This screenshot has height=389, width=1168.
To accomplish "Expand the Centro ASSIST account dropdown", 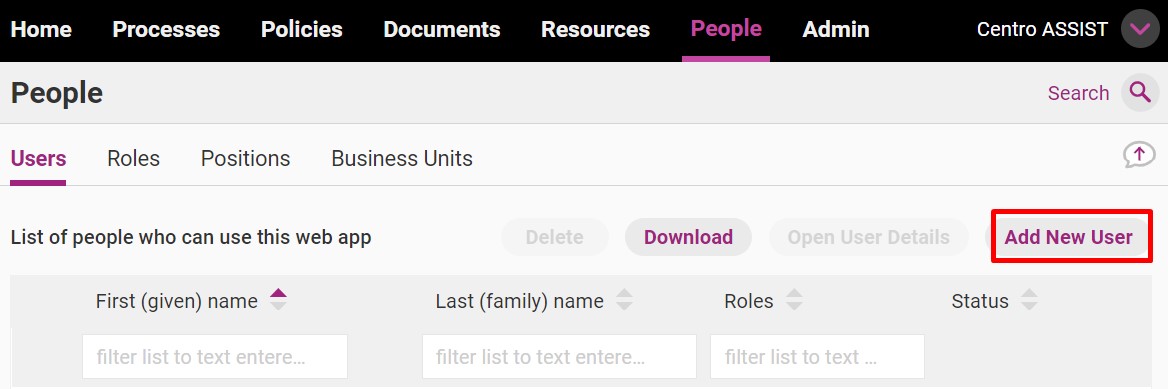I will pyautogui.click(x=1140, y=29).
